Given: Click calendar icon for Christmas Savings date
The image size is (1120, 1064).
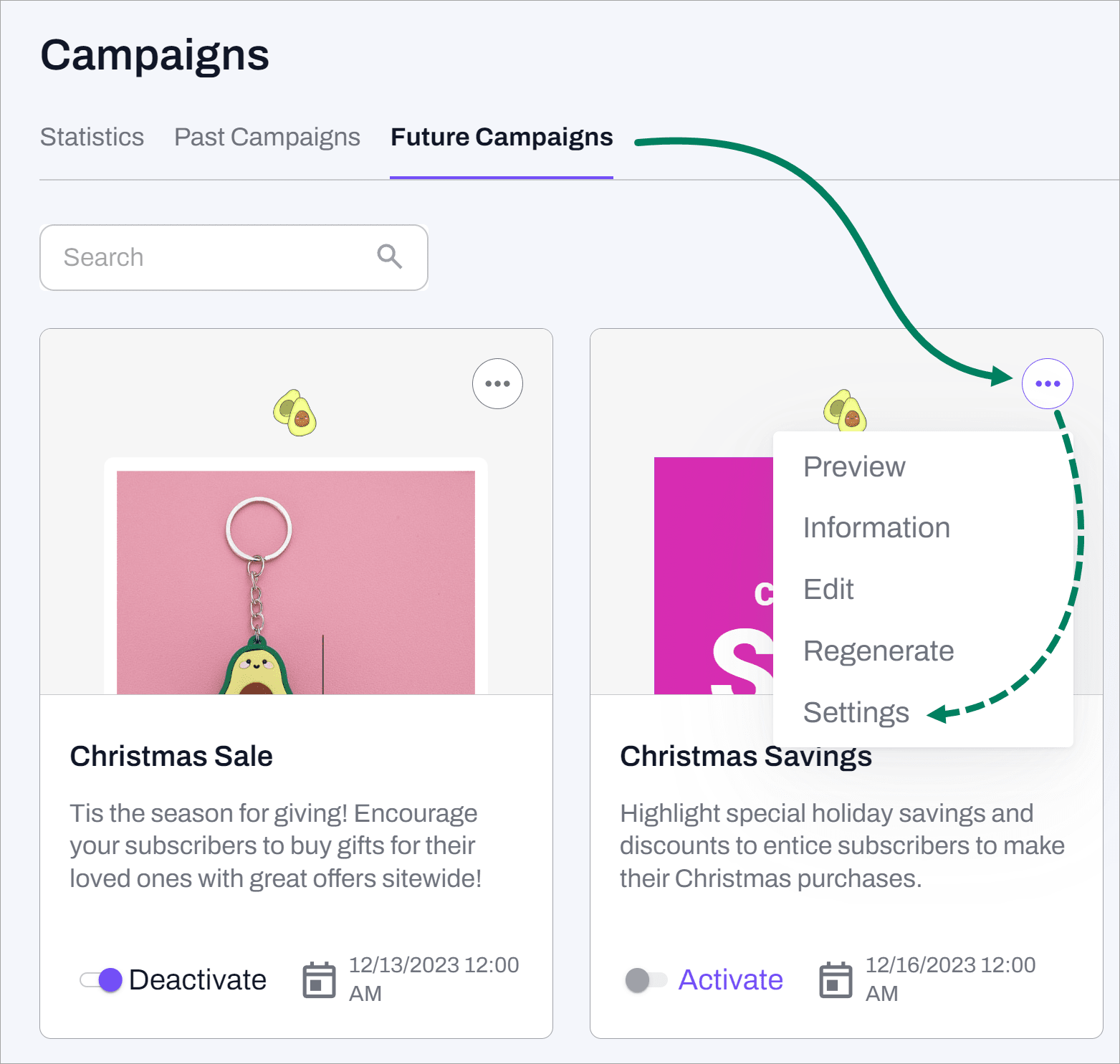Looking at the screenshot, I should pos(836,979).
